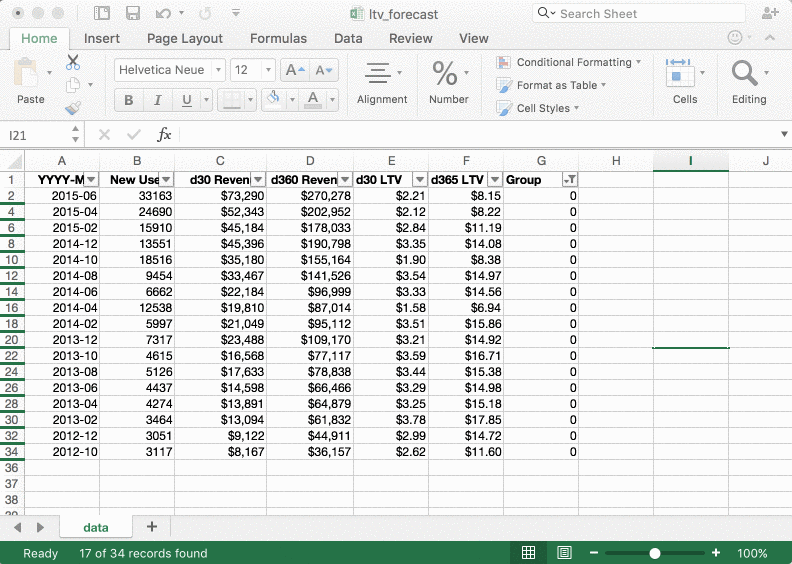Open the Cells group

point(685,82)
